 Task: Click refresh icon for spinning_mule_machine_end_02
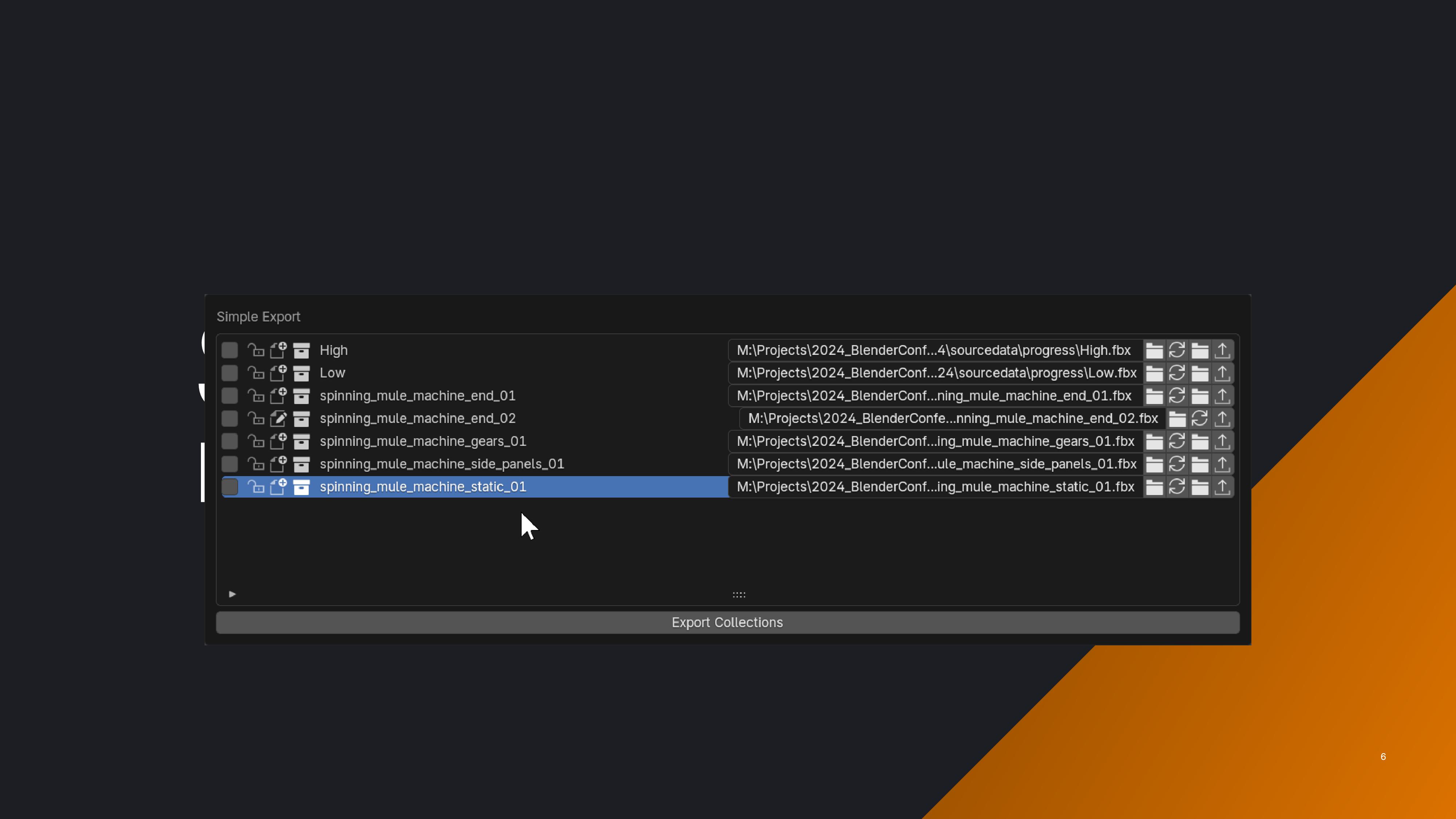pyautogui.click(x=1199, y=419)
